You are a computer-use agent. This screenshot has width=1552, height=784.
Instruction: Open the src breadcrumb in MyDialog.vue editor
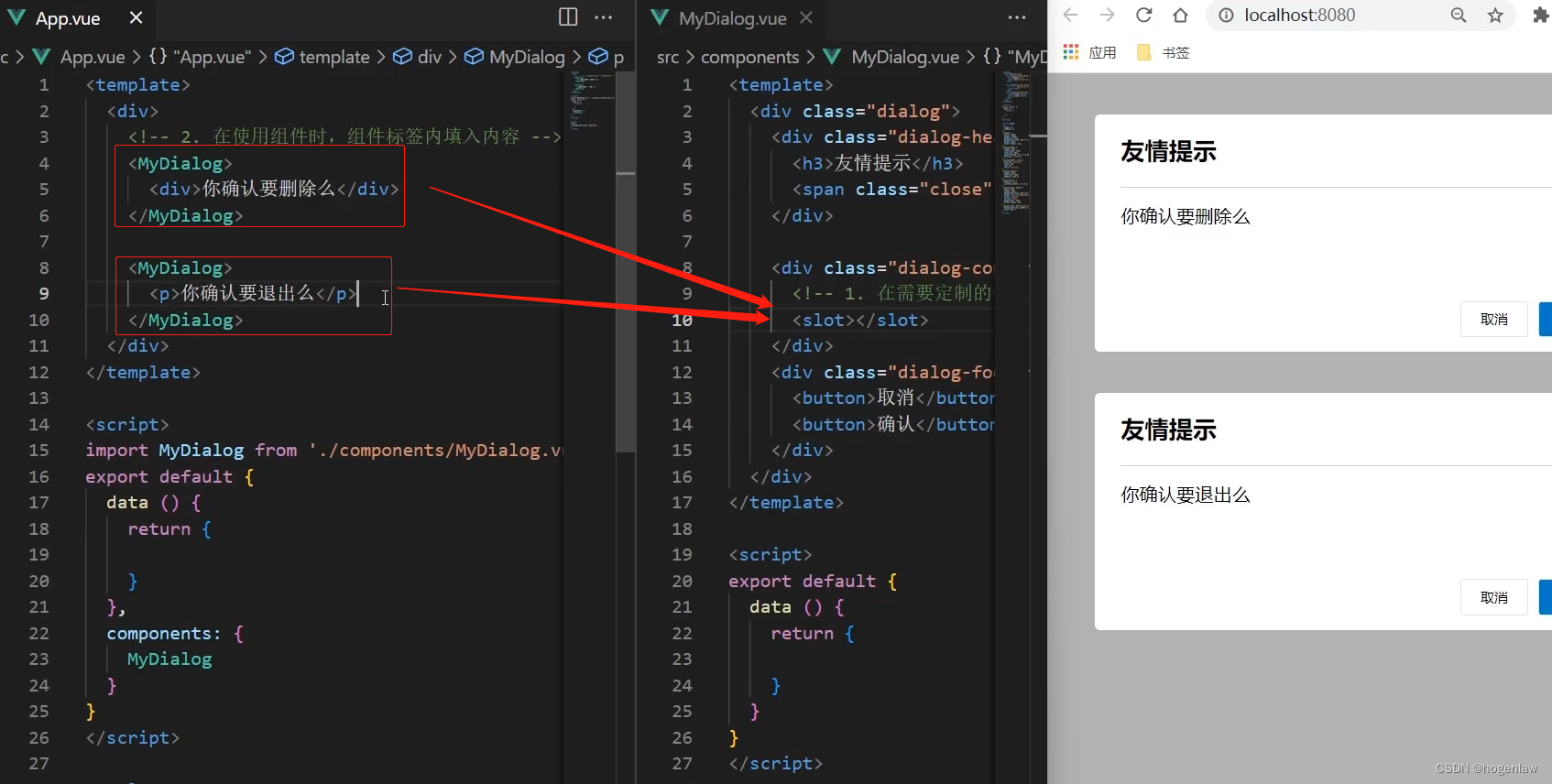668,57
